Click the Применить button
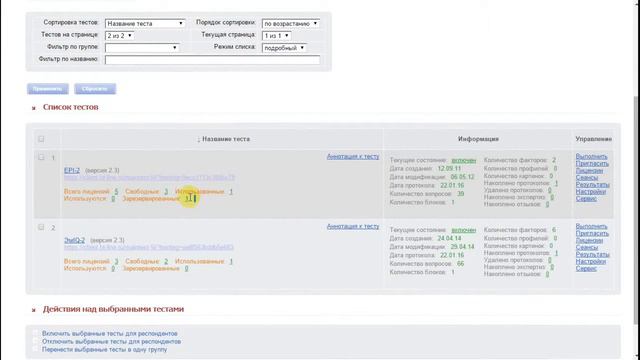The image size is (640, 360). [x=48, y=89]
